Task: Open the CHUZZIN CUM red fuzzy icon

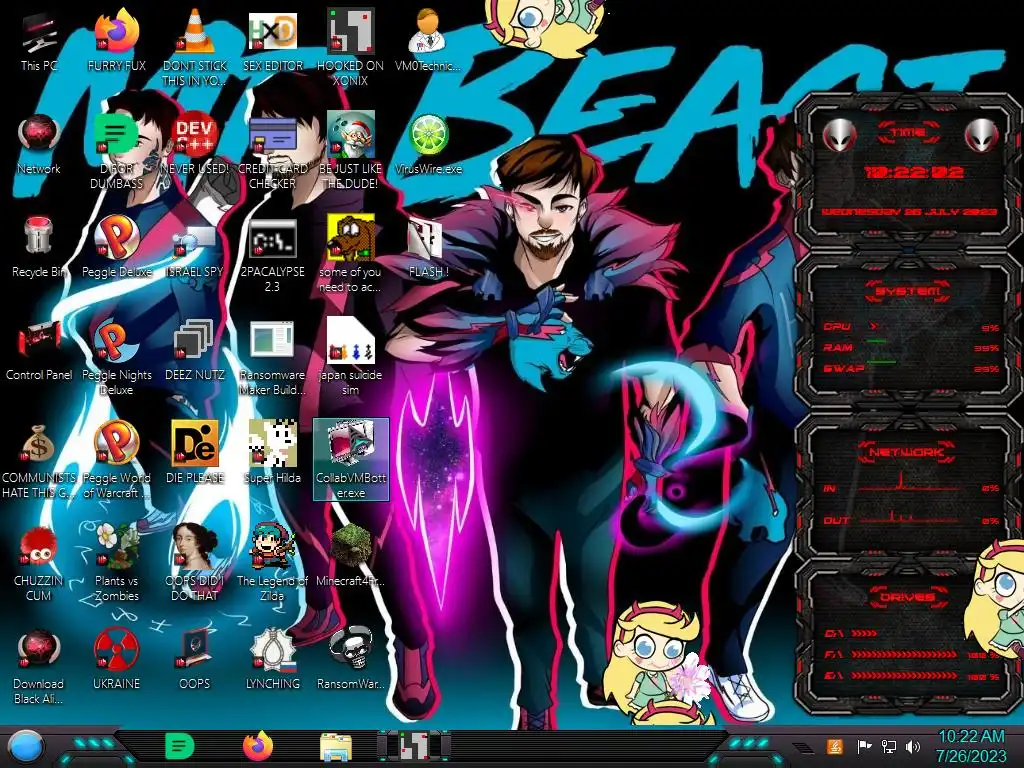Action: [x=39, y=563]
